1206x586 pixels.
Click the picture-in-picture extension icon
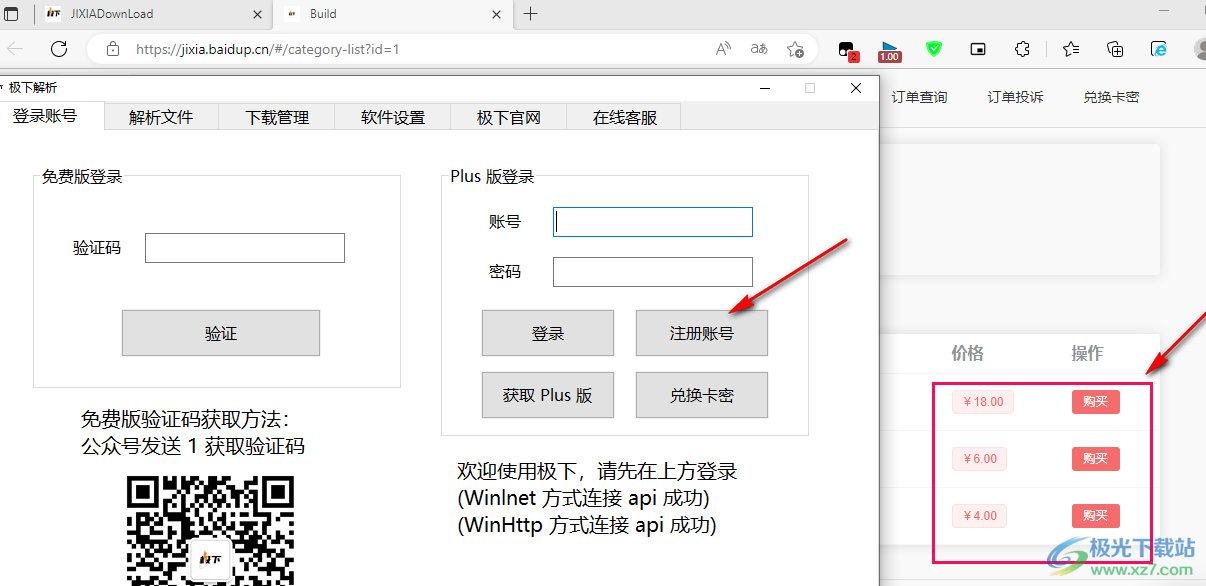click(x=979, y=49)
